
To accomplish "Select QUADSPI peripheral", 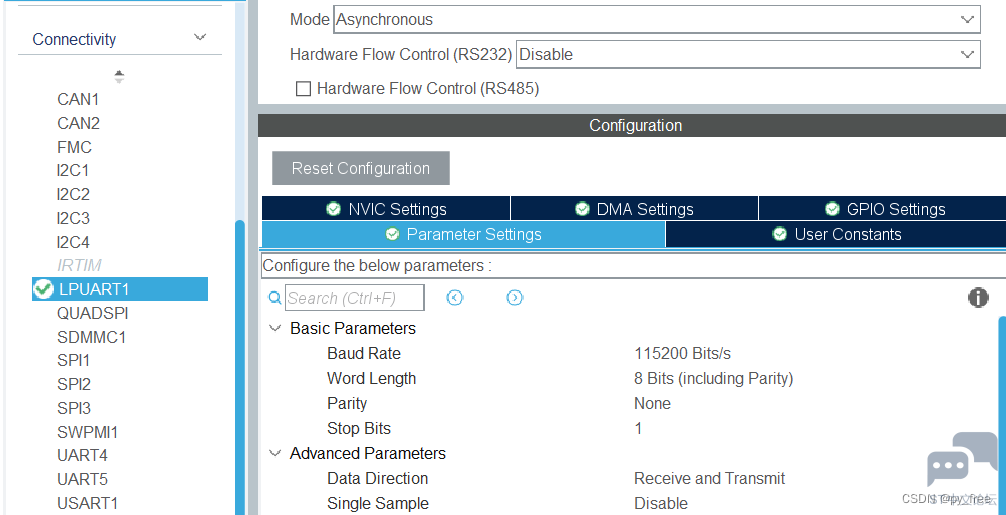I will 92,313.
